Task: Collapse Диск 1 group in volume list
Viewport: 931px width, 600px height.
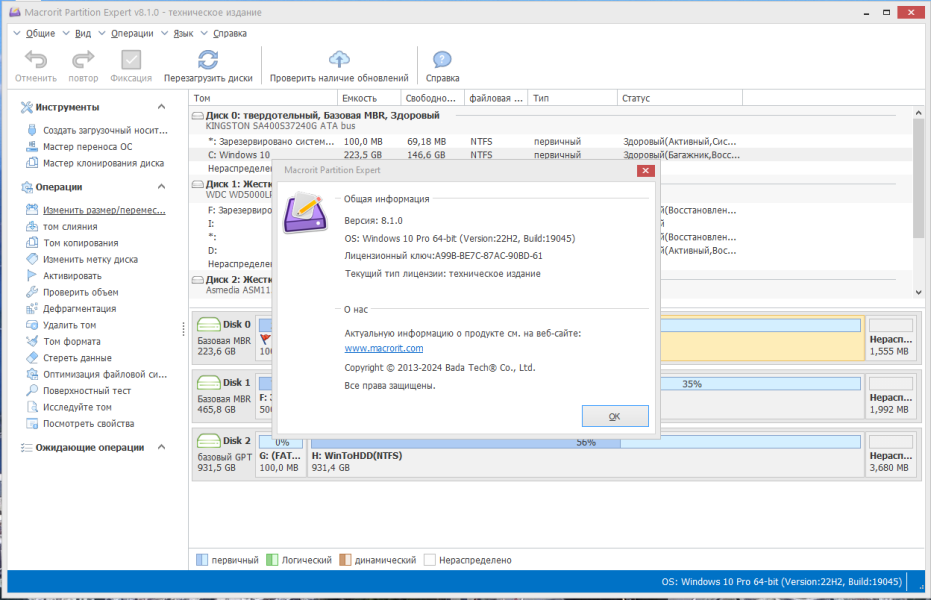Action: [x=197, y=185]
